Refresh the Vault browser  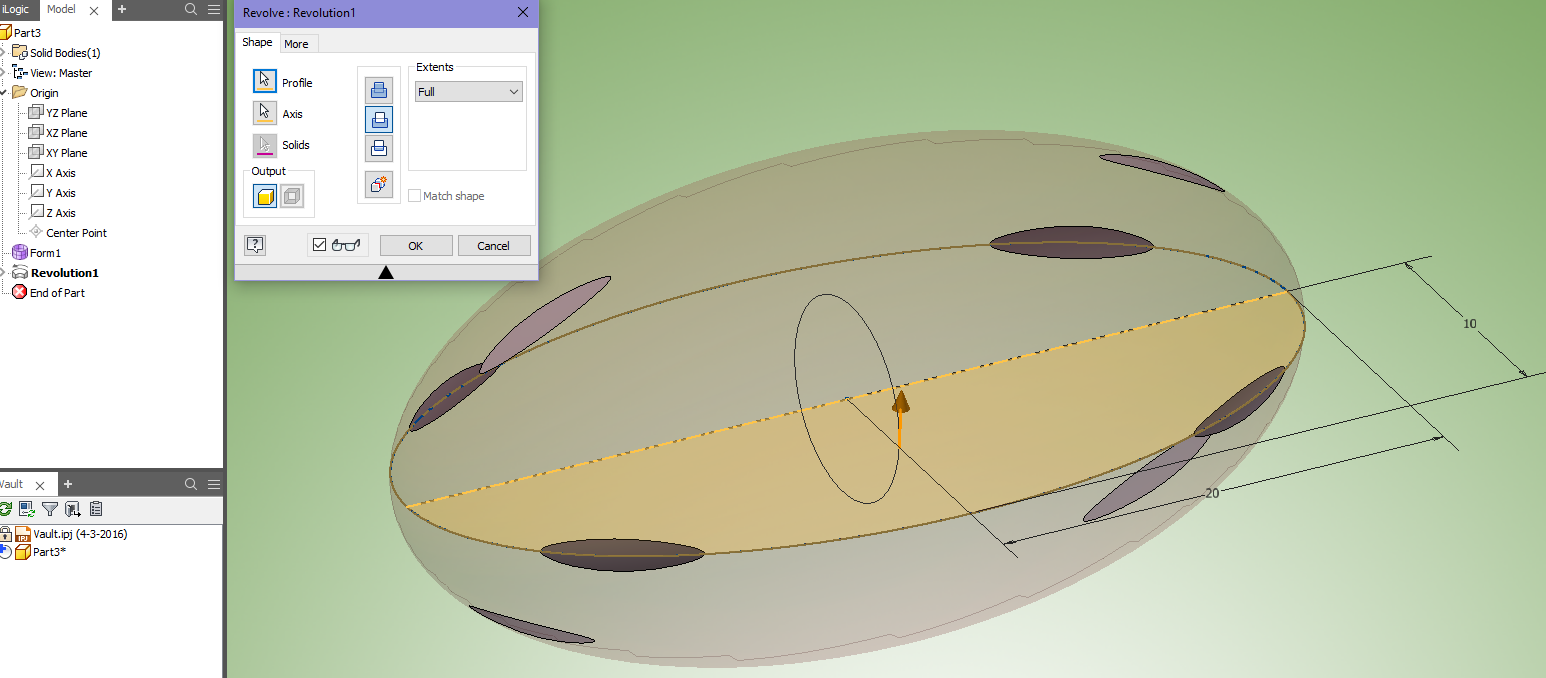point(7,509)
